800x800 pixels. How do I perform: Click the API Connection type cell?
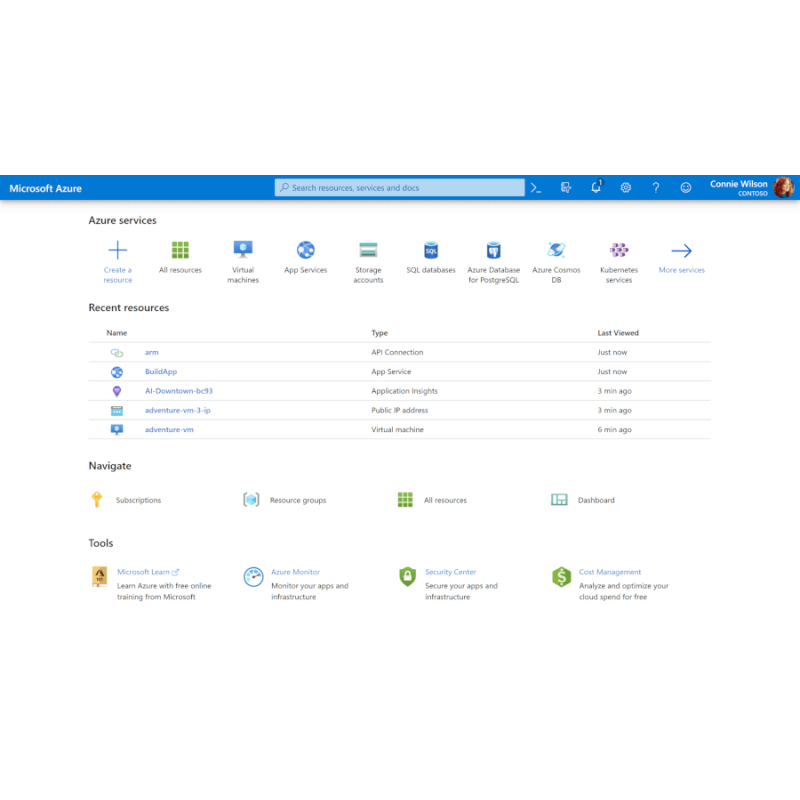397,352
